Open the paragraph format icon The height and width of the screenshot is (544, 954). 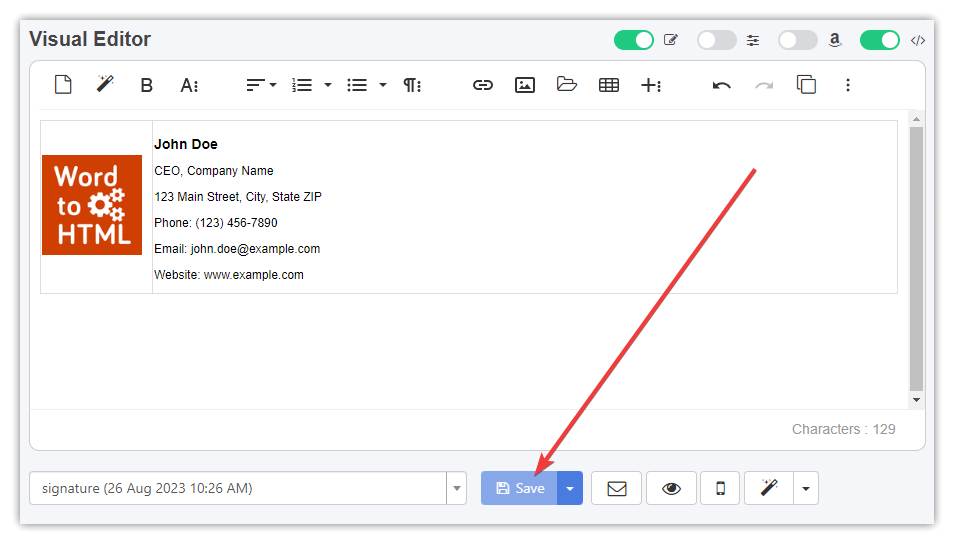[412, 85]
